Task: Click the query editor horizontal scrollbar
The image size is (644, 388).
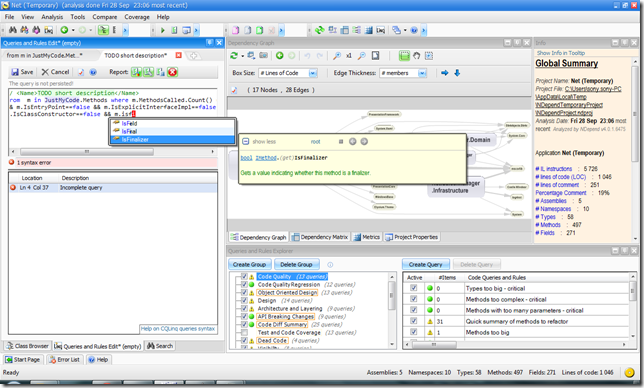Action: [113, 152]
